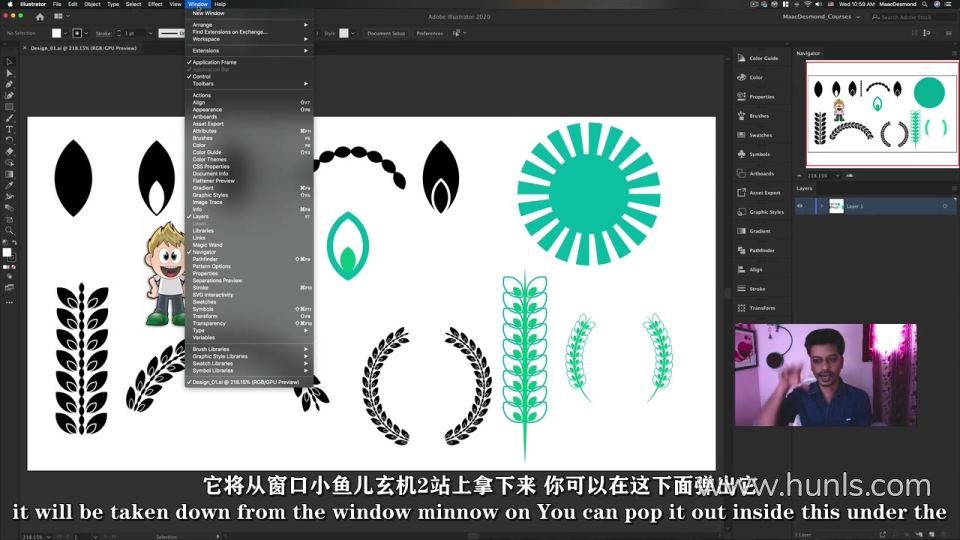Viewport: 960px width, 540px height.
Task: Select the Direct Selection tool
Action: [9, 73]
